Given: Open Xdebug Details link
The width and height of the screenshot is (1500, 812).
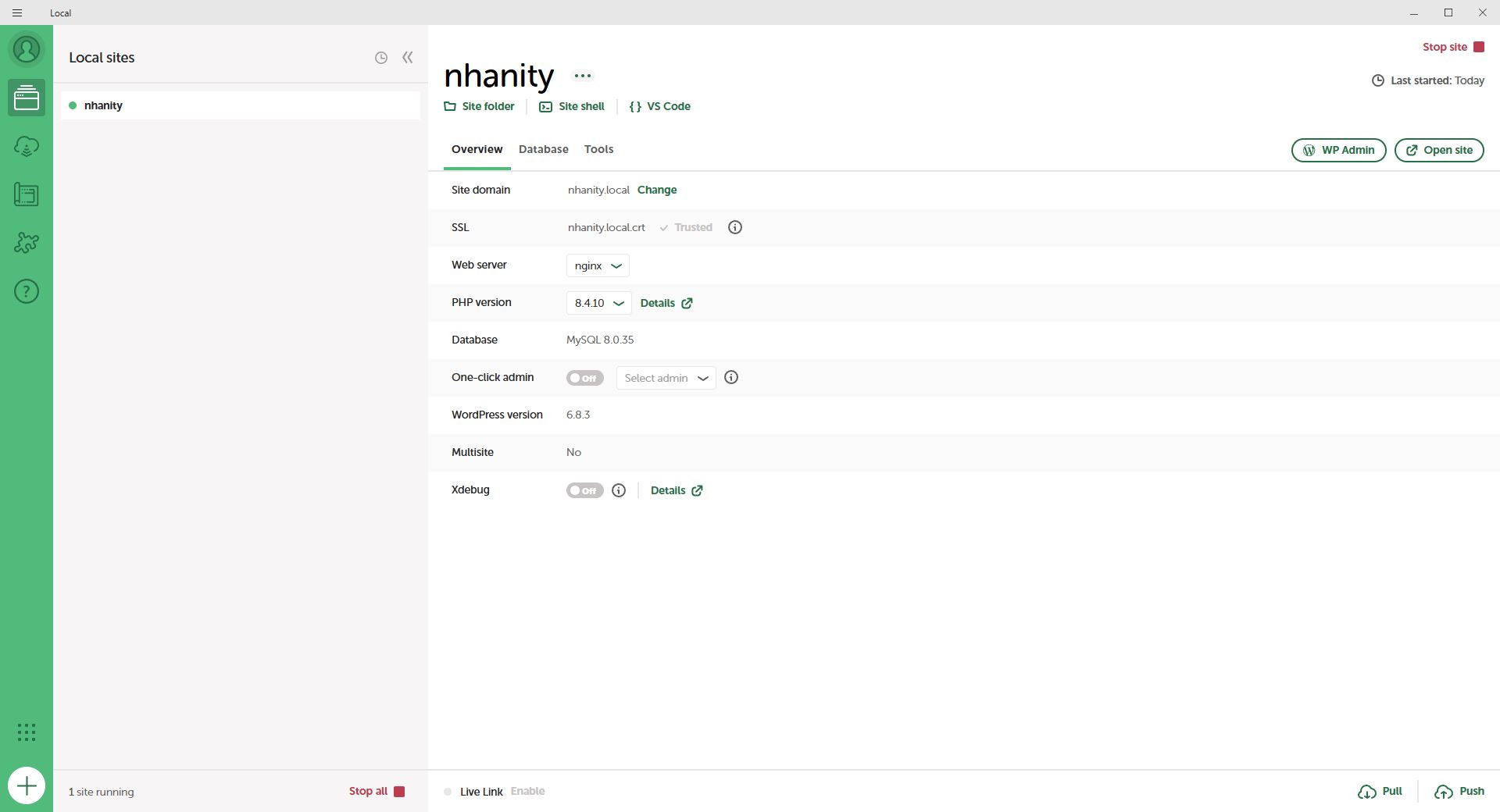Looking at the screenshot, I should (677, 490).
